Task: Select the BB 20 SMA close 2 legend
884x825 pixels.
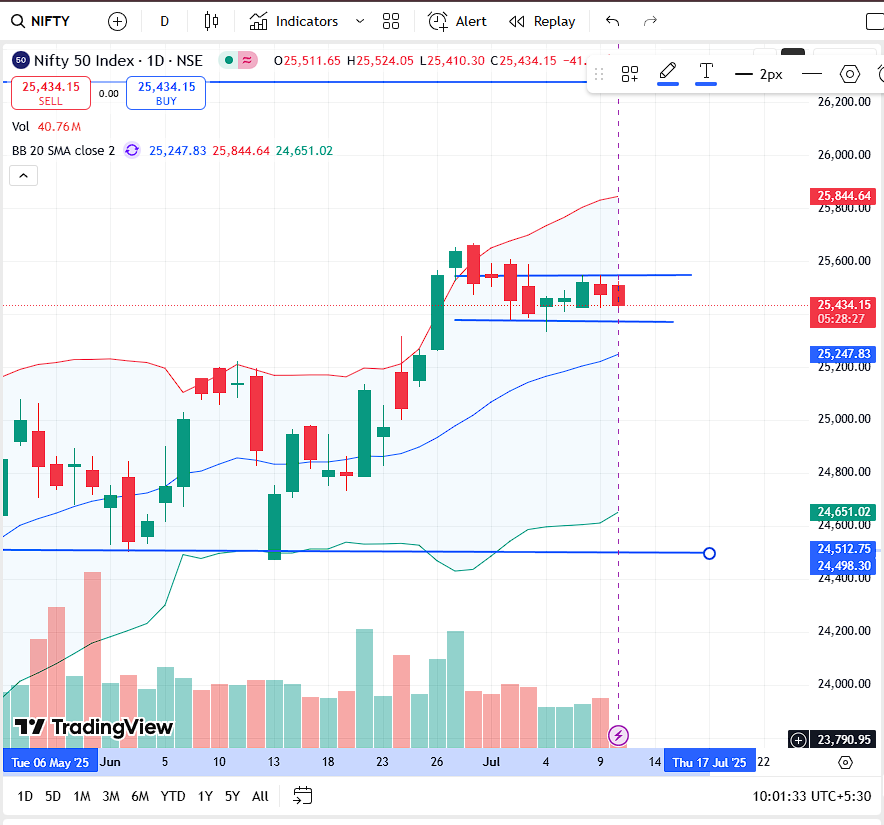Action: click(63, 151)
